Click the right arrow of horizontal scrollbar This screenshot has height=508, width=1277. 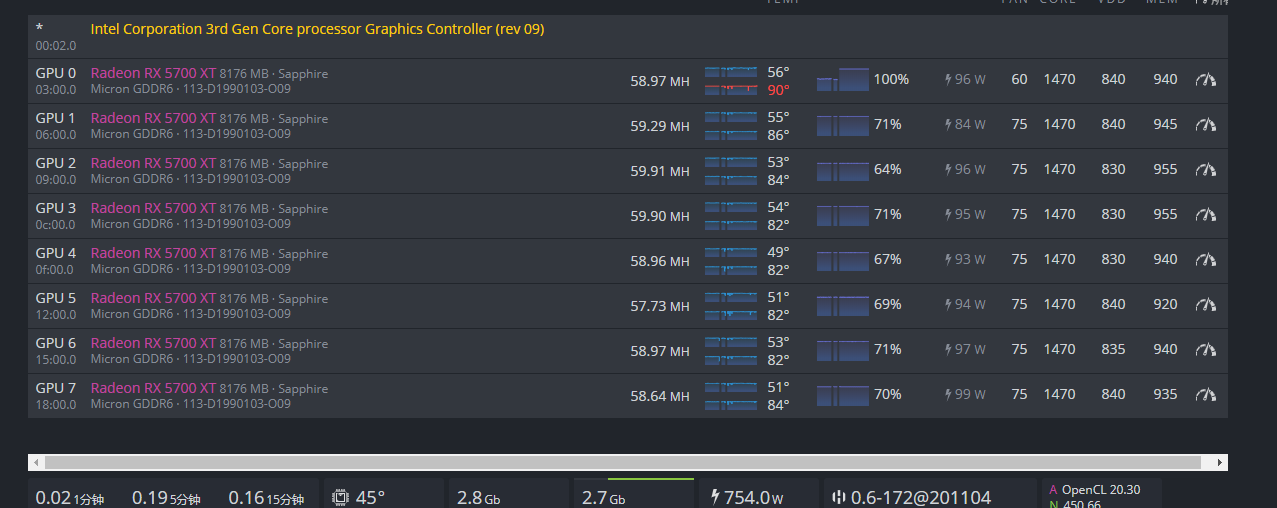tap(1219, 463)
